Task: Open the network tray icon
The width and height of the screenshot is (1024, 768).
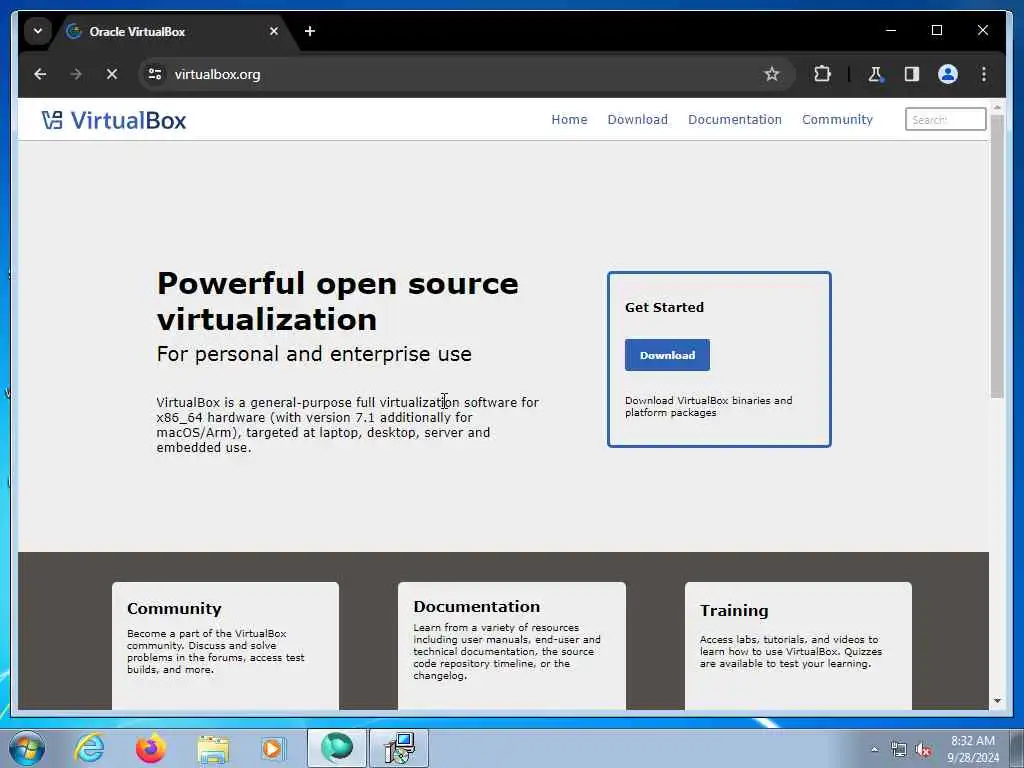Action: point(899,750)
